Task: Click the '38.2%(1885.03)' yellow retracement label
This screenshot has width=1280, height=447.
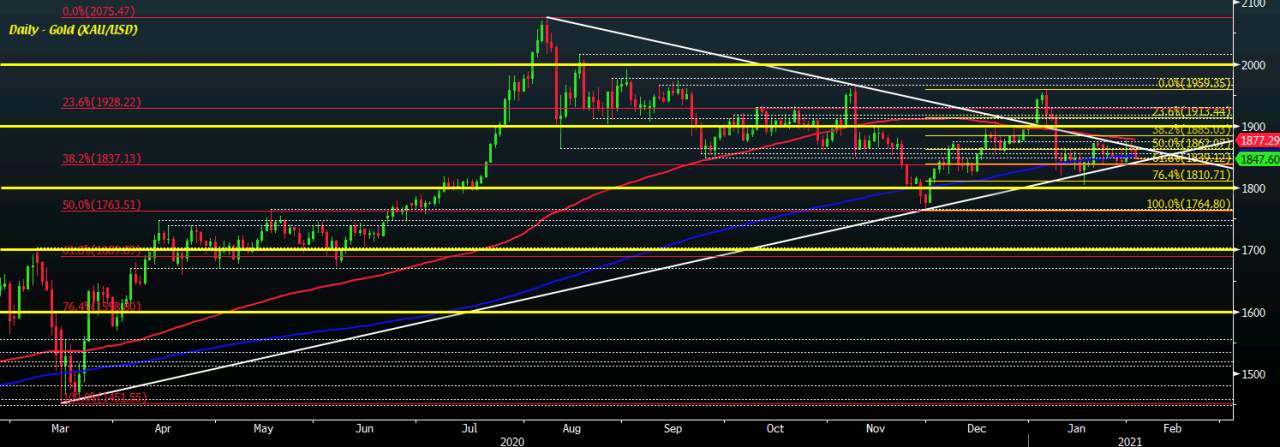Action: (1192, 130)
